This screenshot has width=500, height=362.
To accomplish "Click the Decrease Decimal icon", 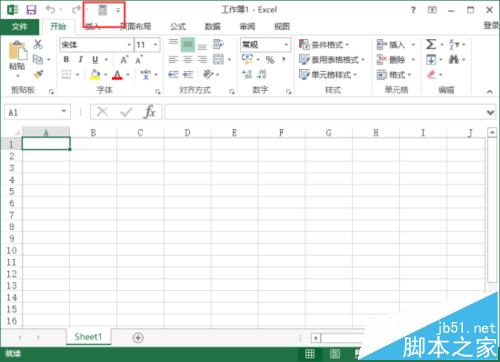I will [262, 74].
